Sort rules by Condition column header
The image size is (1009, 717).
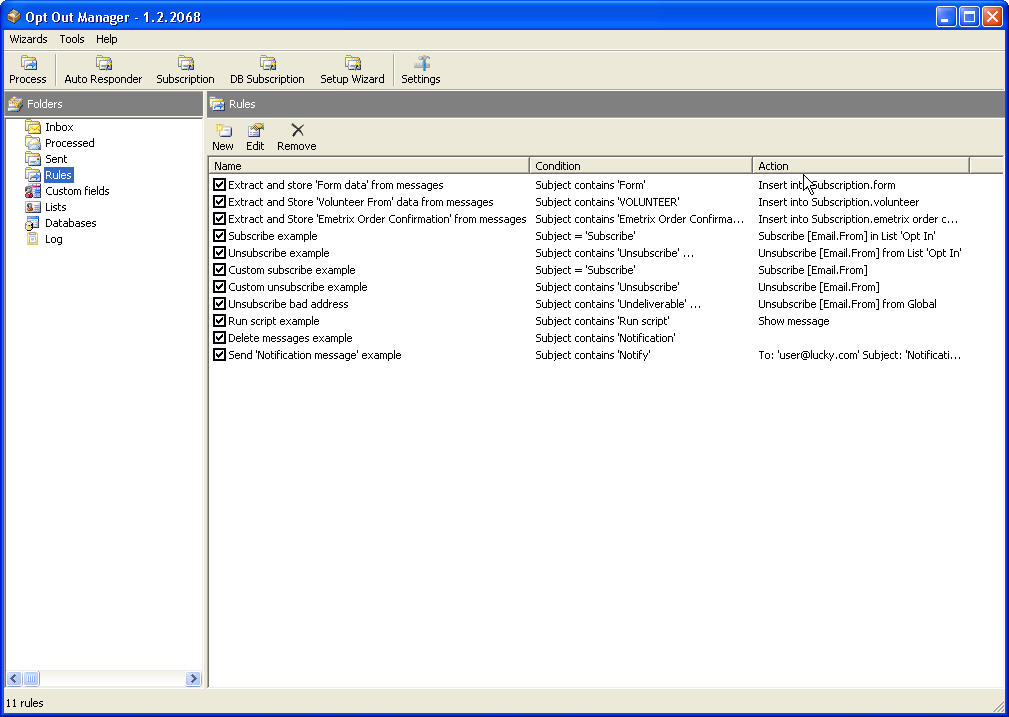click(x=641, y=166)
